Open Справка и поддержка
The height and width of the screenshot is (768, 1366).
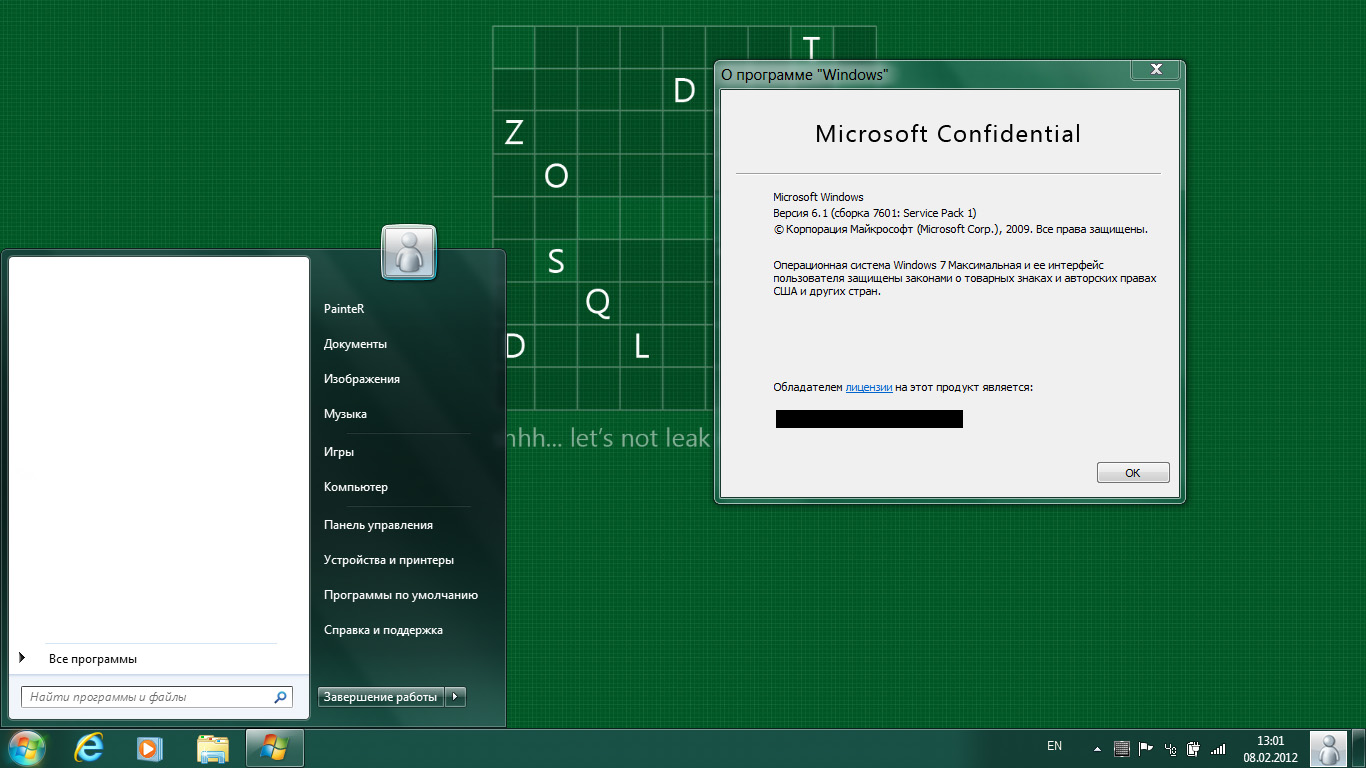tap(383, 630)
